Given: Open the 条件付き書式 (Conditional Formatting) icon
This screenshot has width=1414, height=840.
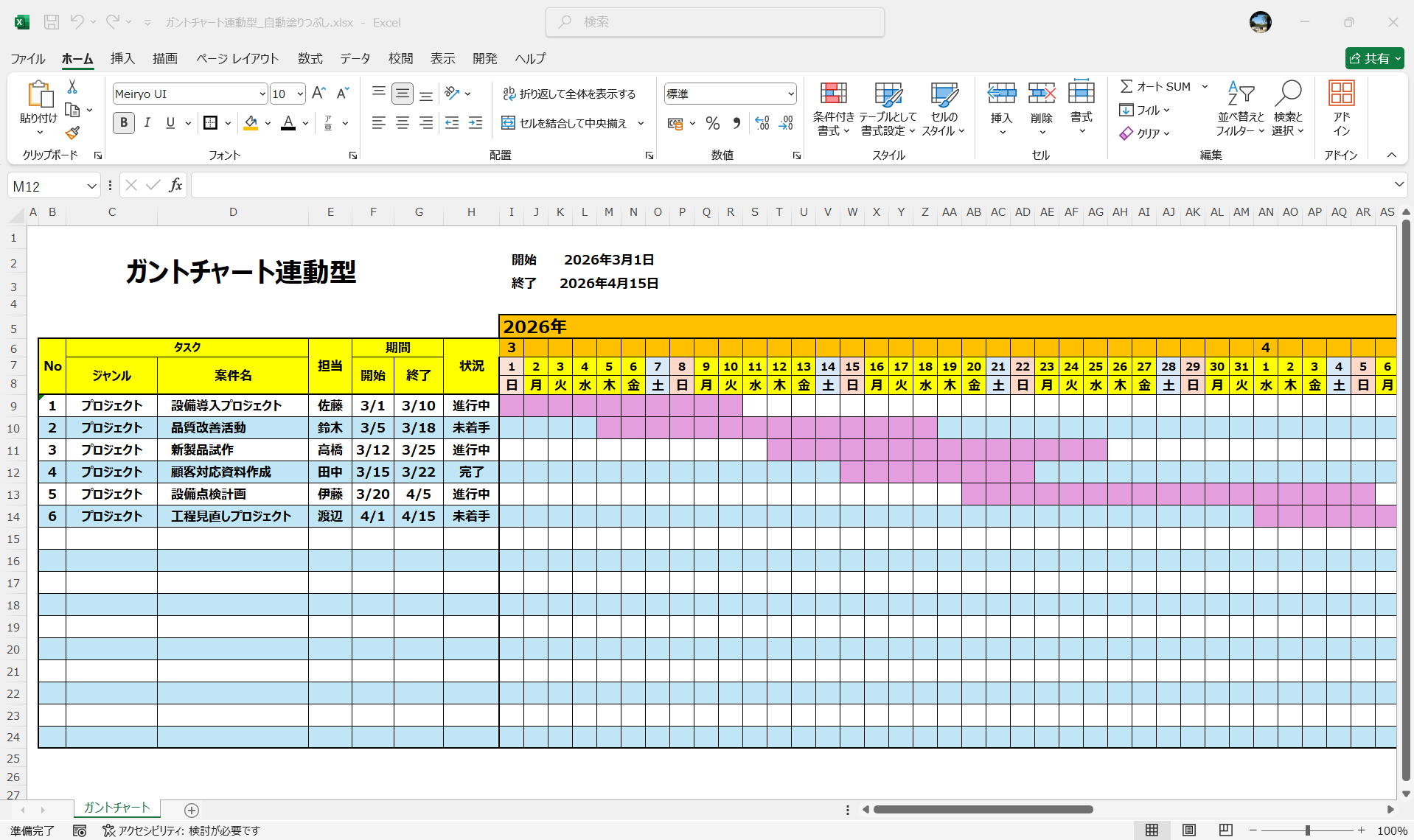Looking at the screenshot, I should 833,107.
